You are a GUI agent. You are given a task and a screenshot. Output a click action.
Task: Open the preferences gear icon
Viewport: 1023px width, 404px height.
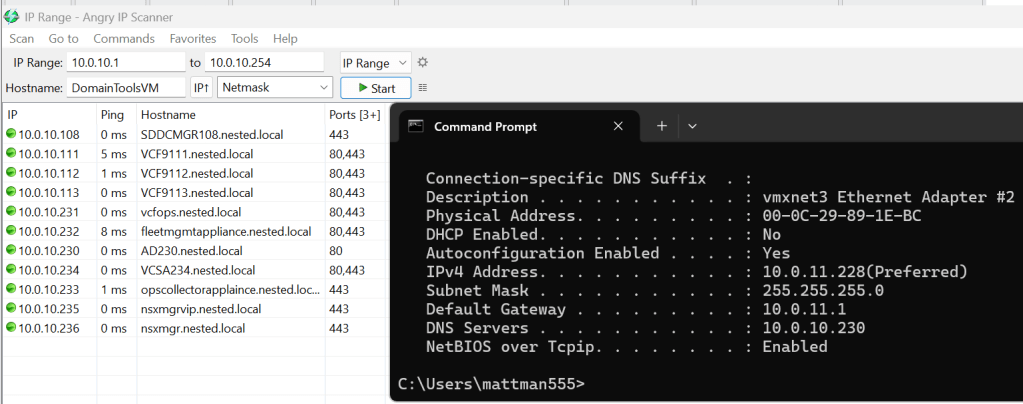coord(422,63)
